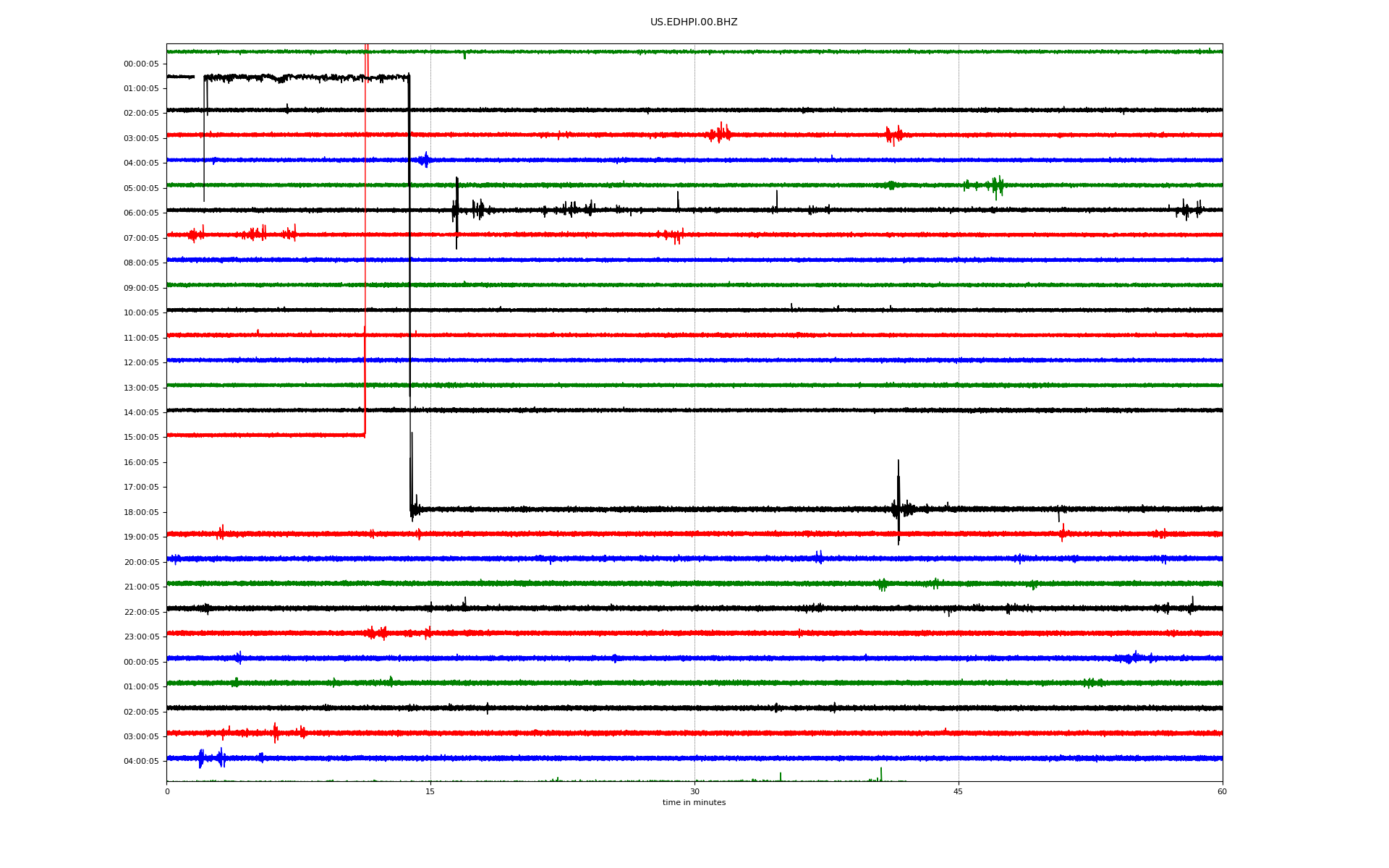Click the 07:00:05 row label
Viewport: 1389px width, 868px height.
click(141, 238)
